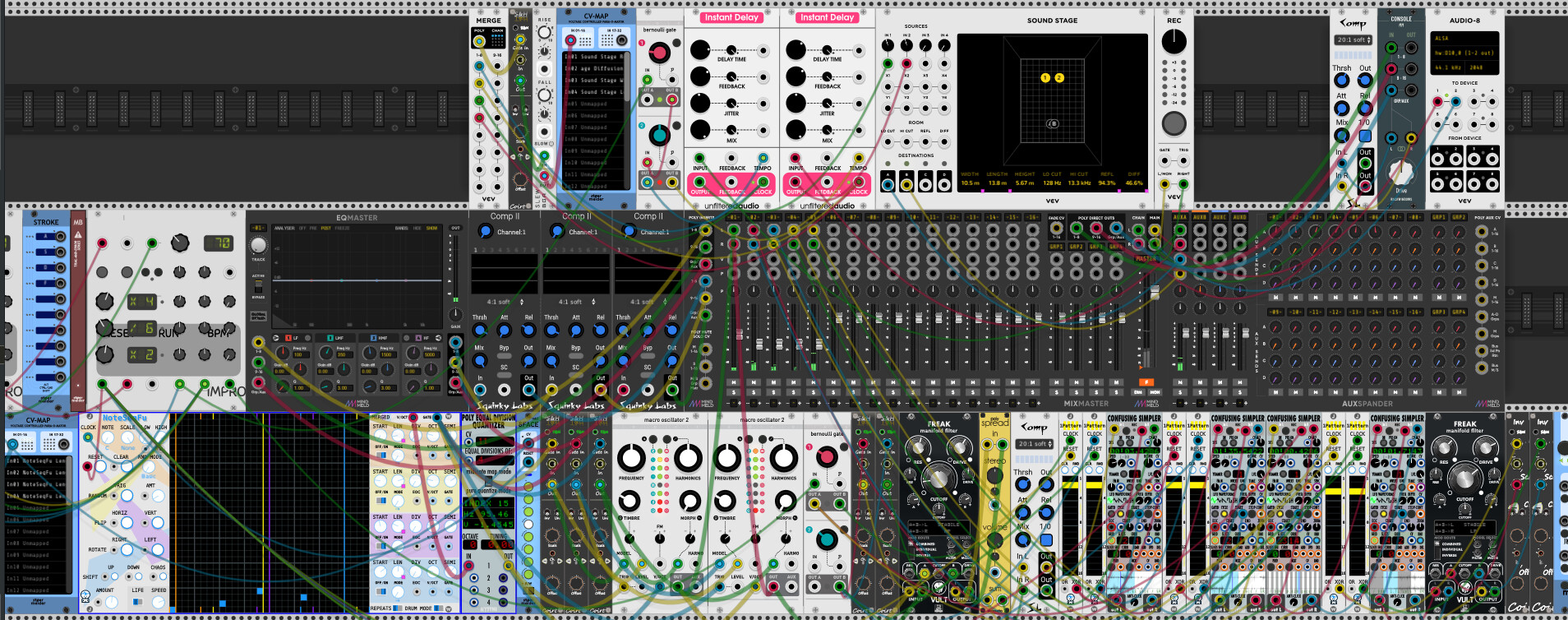Open the 20:1 soft ratio dropdown on bottom Komp

point(1035,444)
